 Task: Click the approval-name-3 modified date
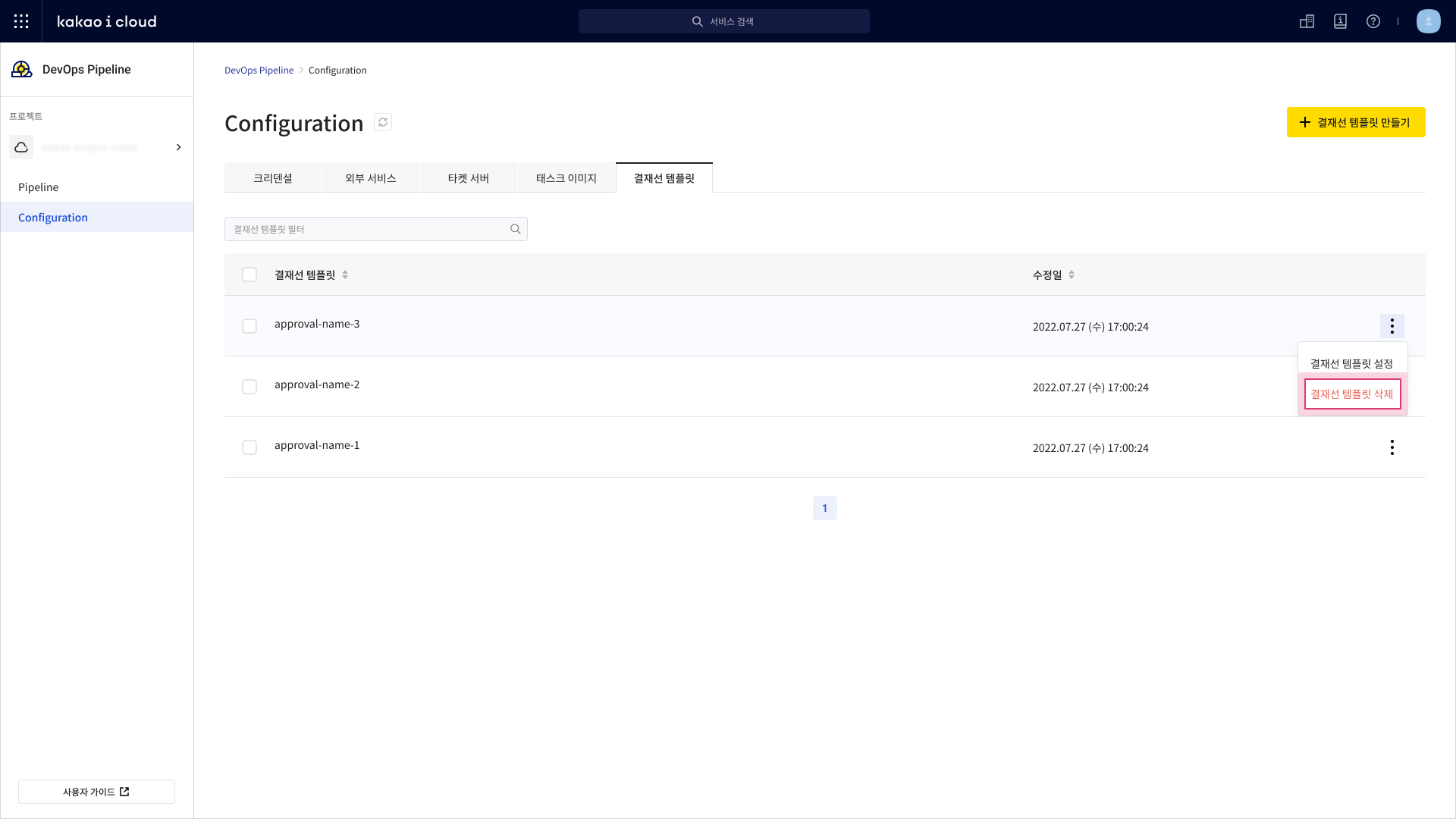tap(1090, 327)
